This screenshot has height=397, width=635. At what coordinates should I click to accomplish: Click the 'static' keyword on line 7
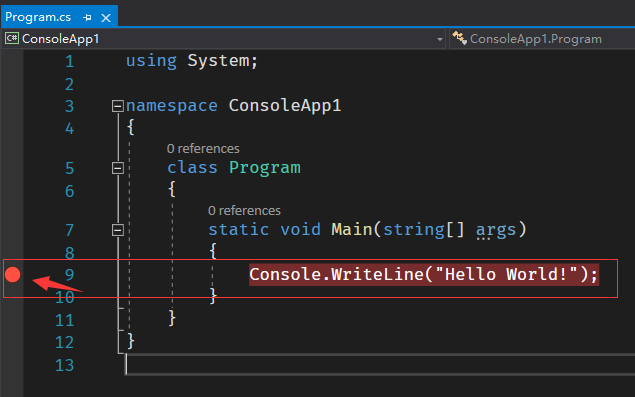[239, 229]
